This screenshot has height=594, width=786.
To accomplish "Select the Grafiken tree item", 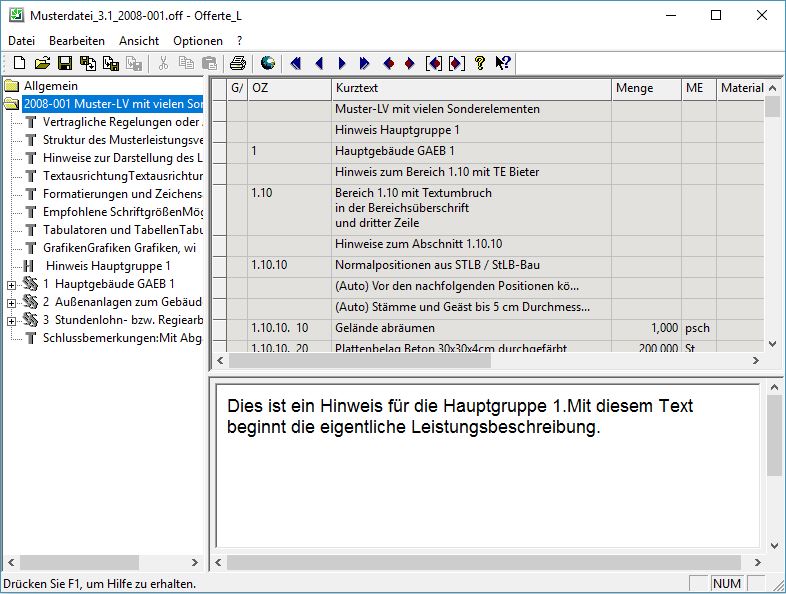I will point(119,248).
